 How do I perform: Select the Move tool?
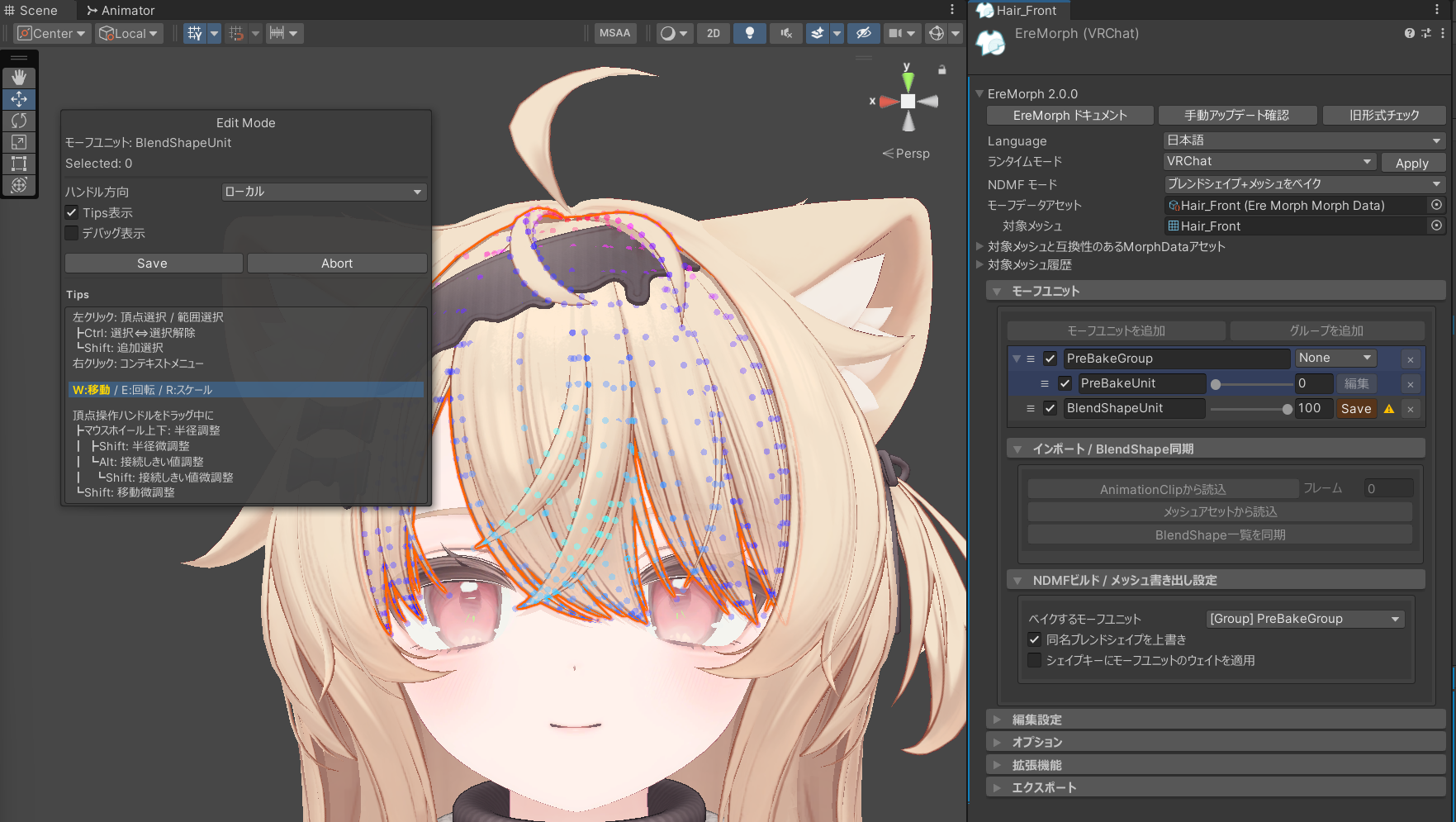(x=19, y=99)
